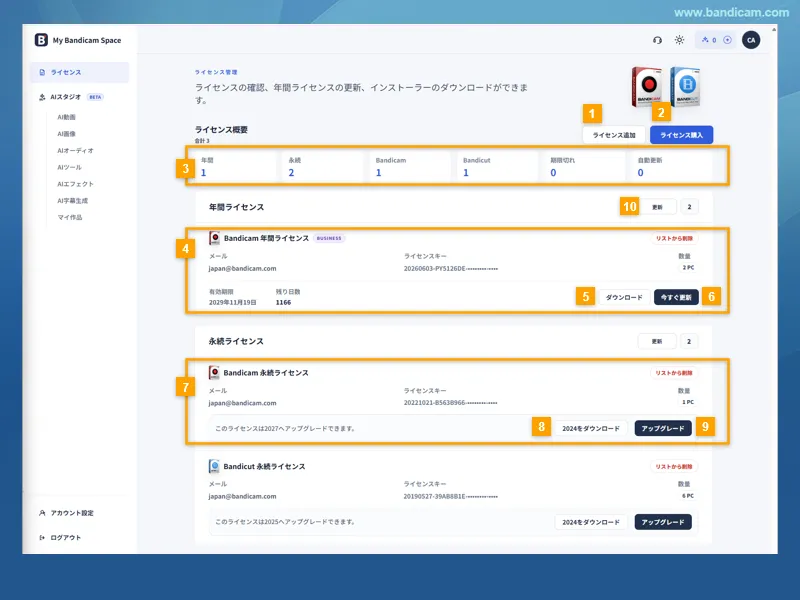Select the 年間 summary card
The height and width of the screenshot is (600, 800).
point(237,166)
